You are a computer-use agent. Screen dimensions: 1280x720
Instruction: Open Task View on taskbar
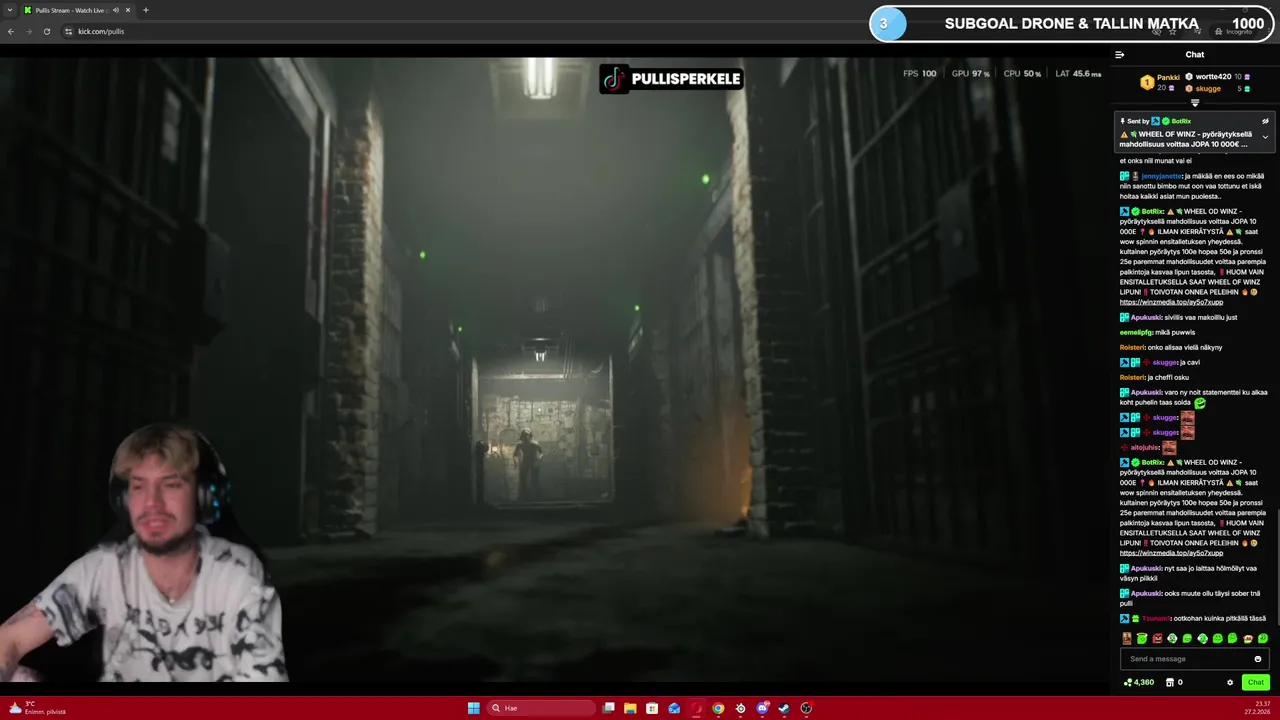point(608,708)
